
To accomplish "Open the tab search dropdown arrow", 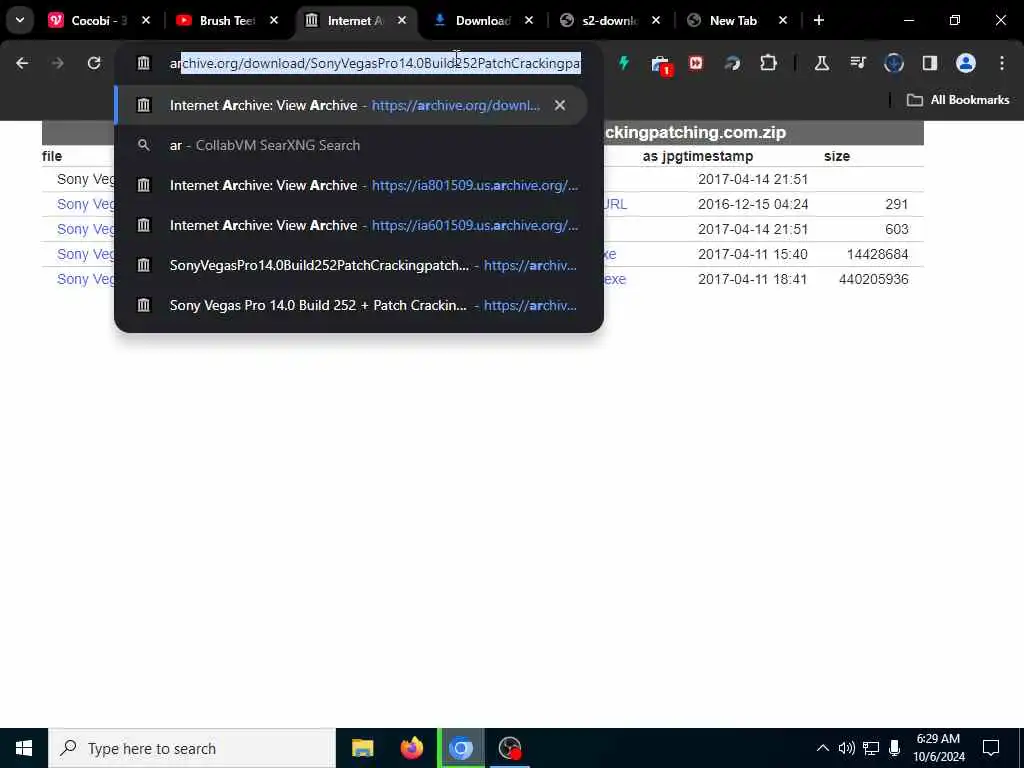I will click(x=20, y=20).
